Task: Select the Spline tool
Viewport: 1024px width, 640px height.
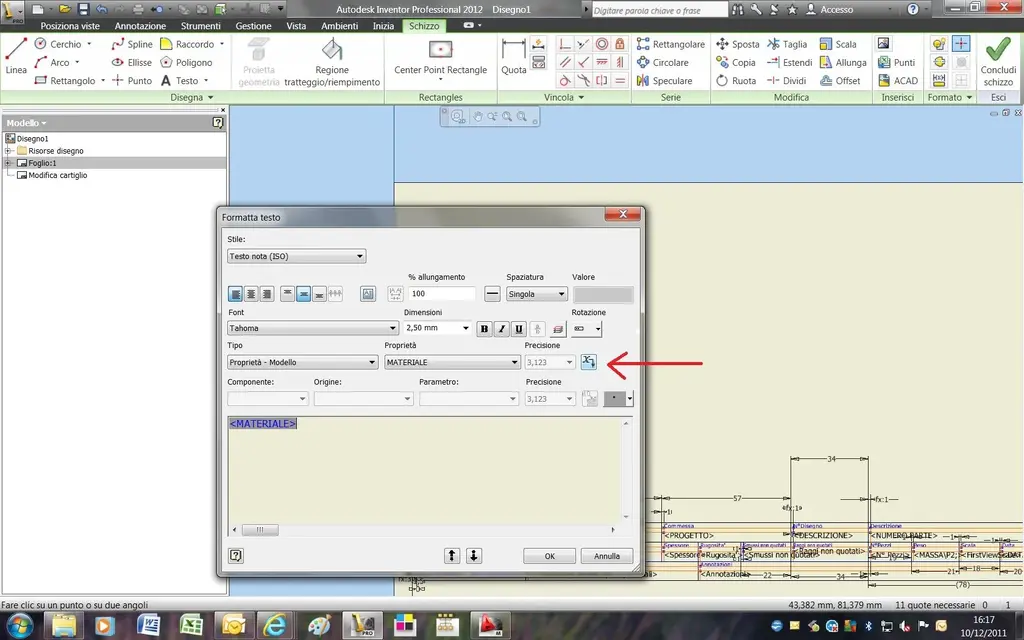Action: (132, 44)
